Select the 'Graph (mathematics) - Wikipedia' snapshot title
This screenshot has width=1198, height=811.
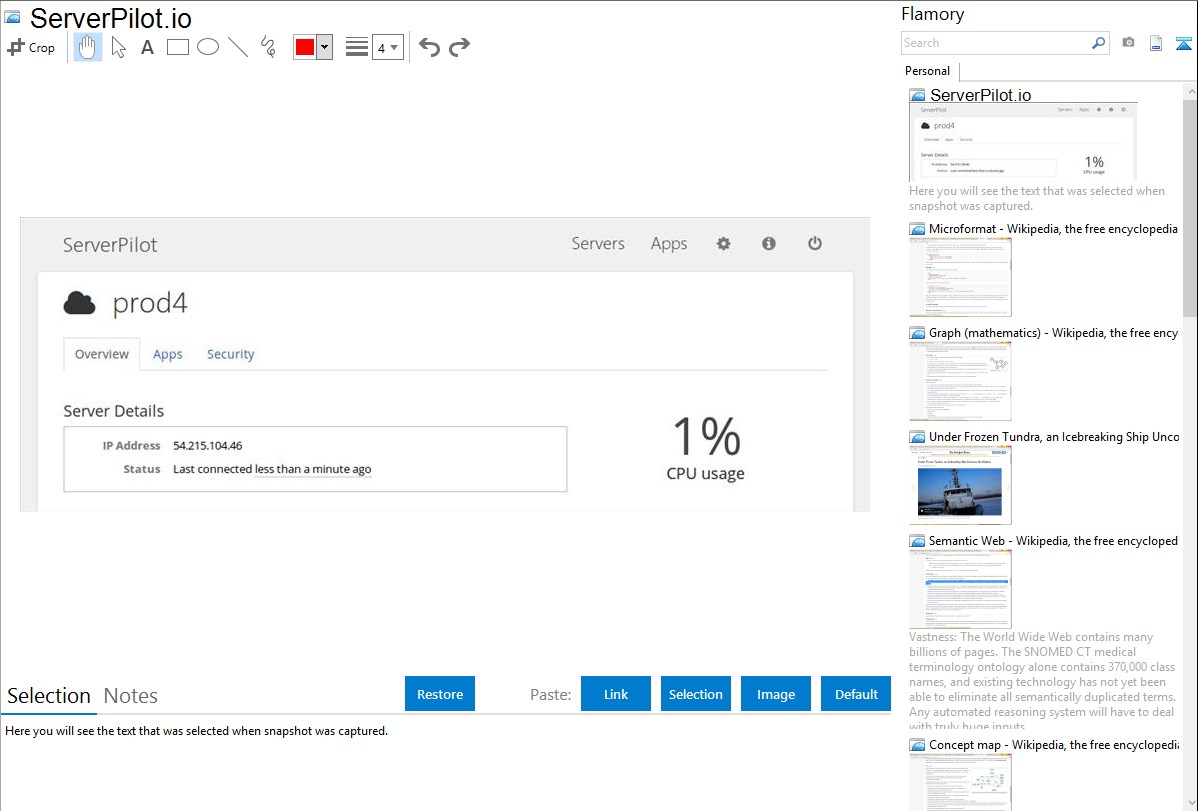pyautogui.click(x=1054, y=333)
